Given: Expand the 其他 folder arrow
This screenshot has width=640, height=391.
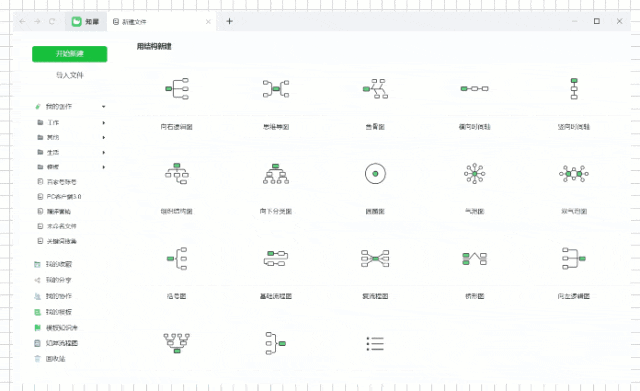Looking at the screenshot, I should (104, 138).
